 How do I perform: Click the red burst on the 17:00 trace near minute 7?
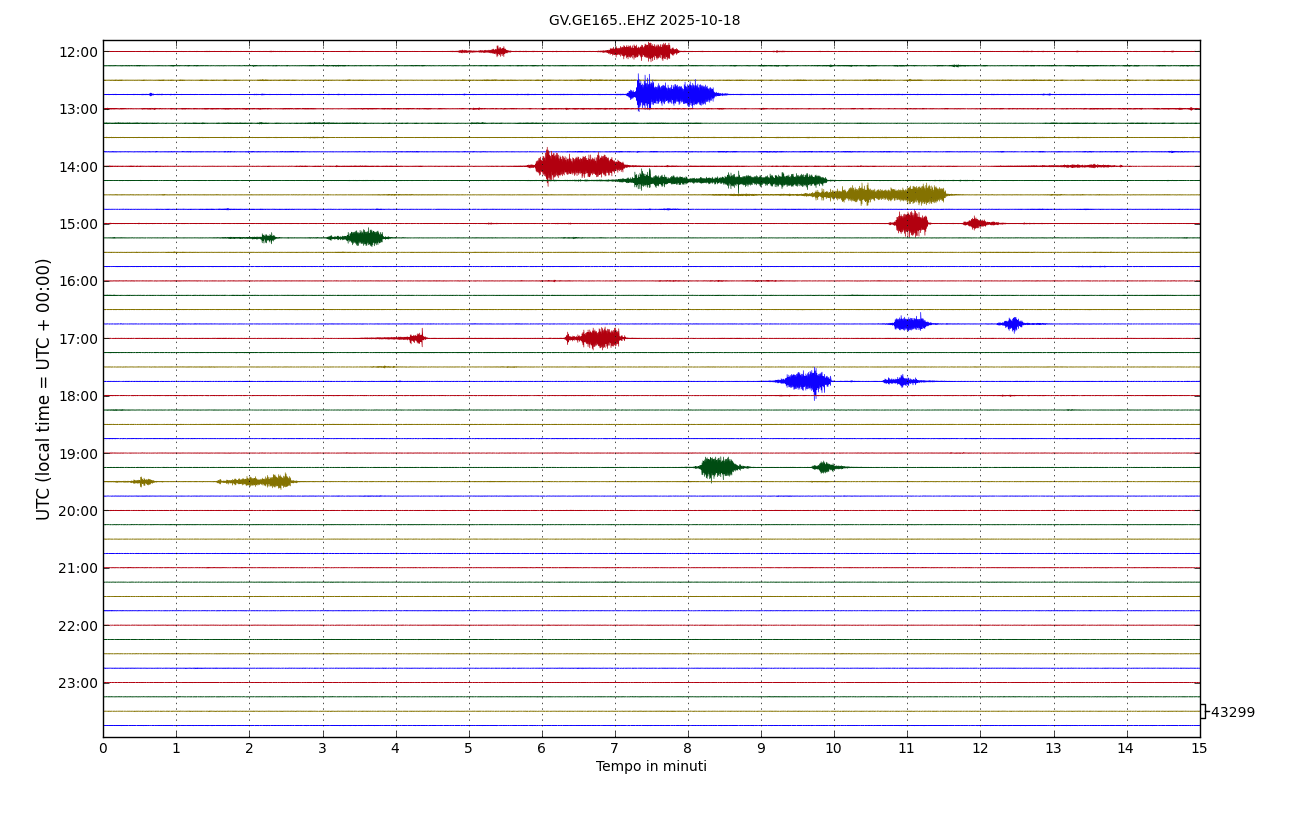598,338
